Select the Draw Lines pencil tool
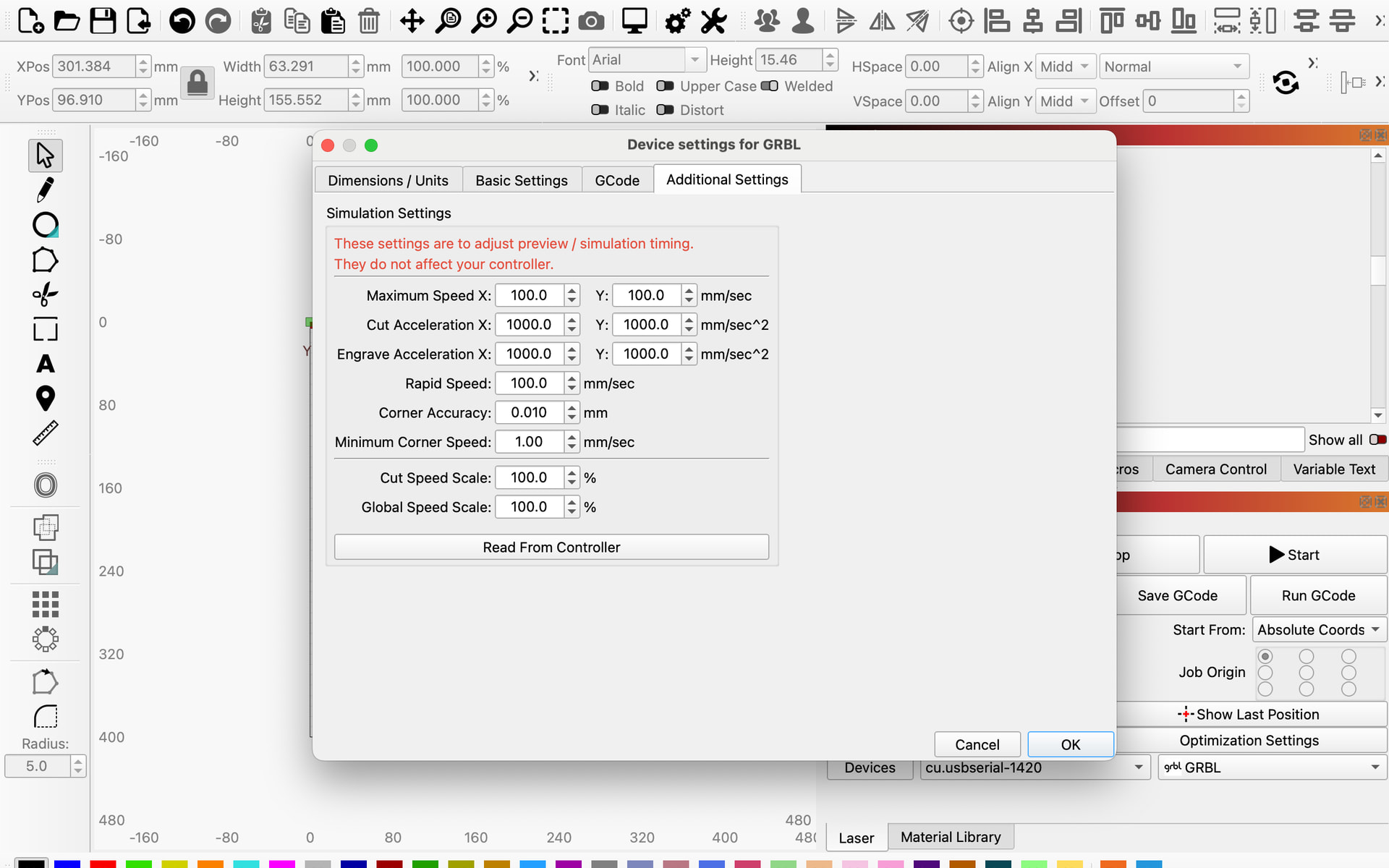 click(45, 190)
